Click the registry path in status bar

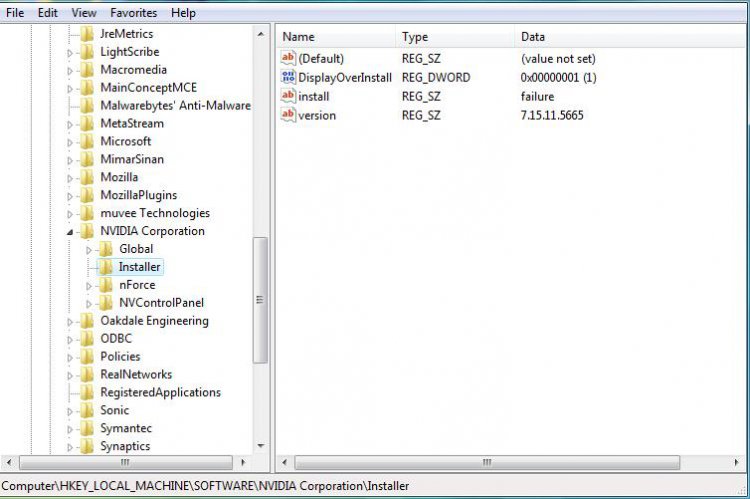tap(205, 486)
